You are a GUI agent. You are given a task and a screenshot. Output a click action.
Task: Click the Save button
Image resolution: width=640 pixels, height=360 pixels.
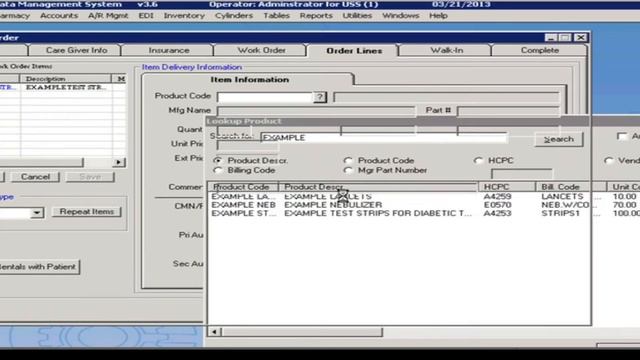[x=90, y=177]
